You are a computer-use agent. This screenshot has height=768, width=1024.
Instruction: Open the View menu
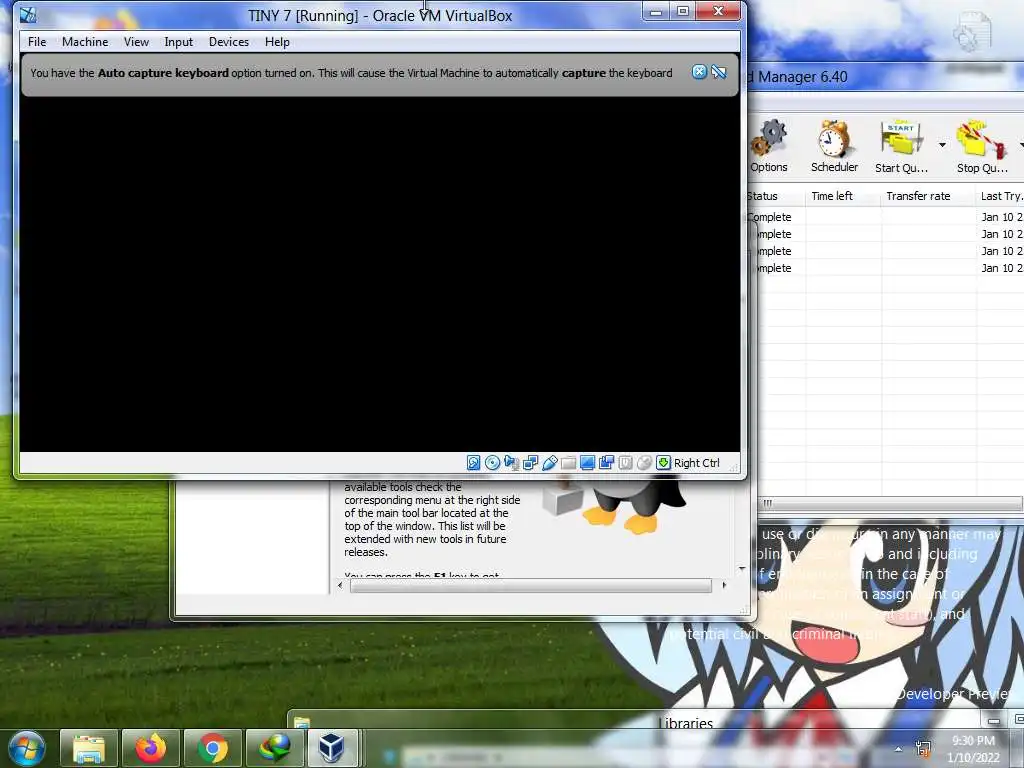click(136, 42)
